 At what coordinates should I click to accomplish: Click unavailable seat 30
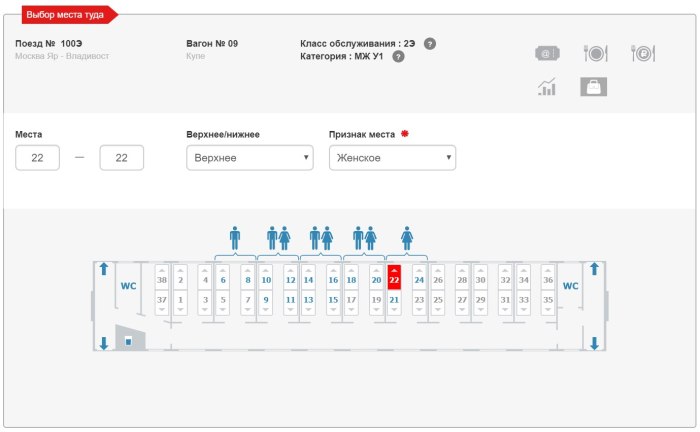(480, 277)
